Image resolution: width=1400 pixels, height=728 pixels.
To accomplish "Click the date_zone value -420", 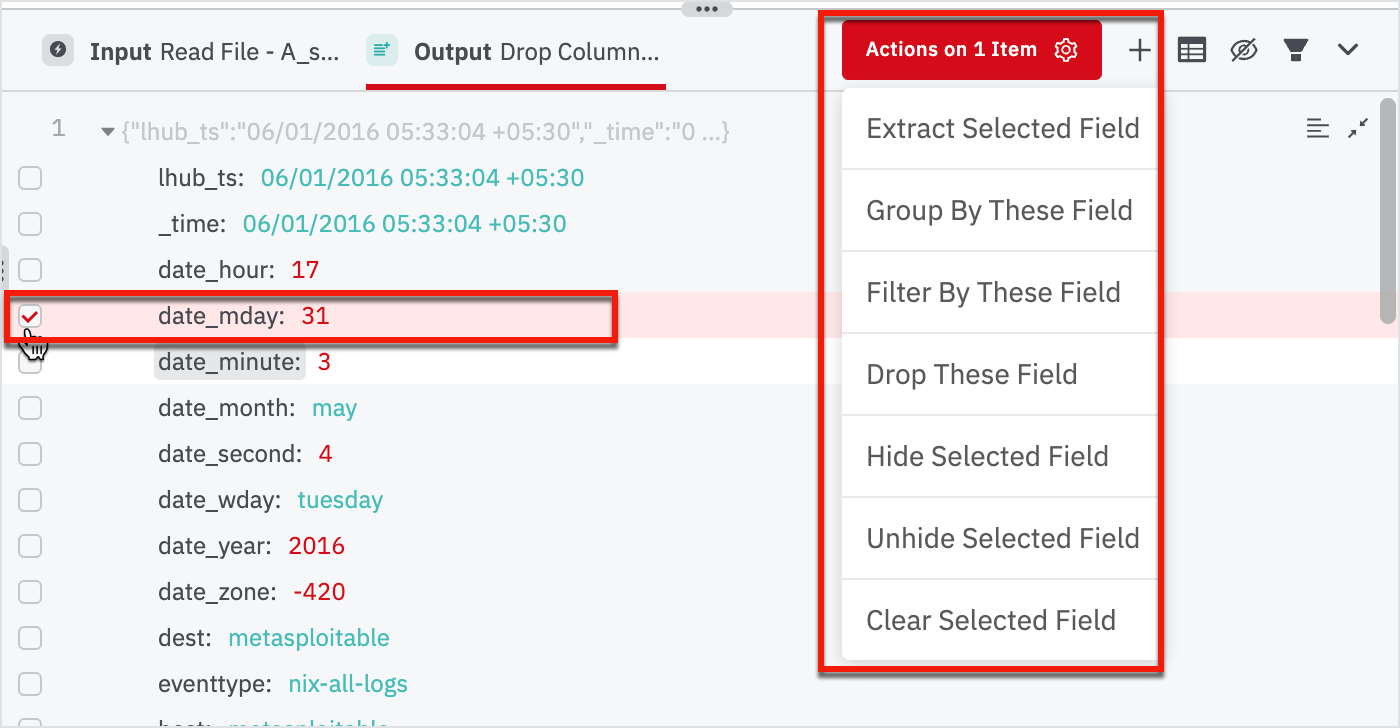I will (x=319, y=592).
